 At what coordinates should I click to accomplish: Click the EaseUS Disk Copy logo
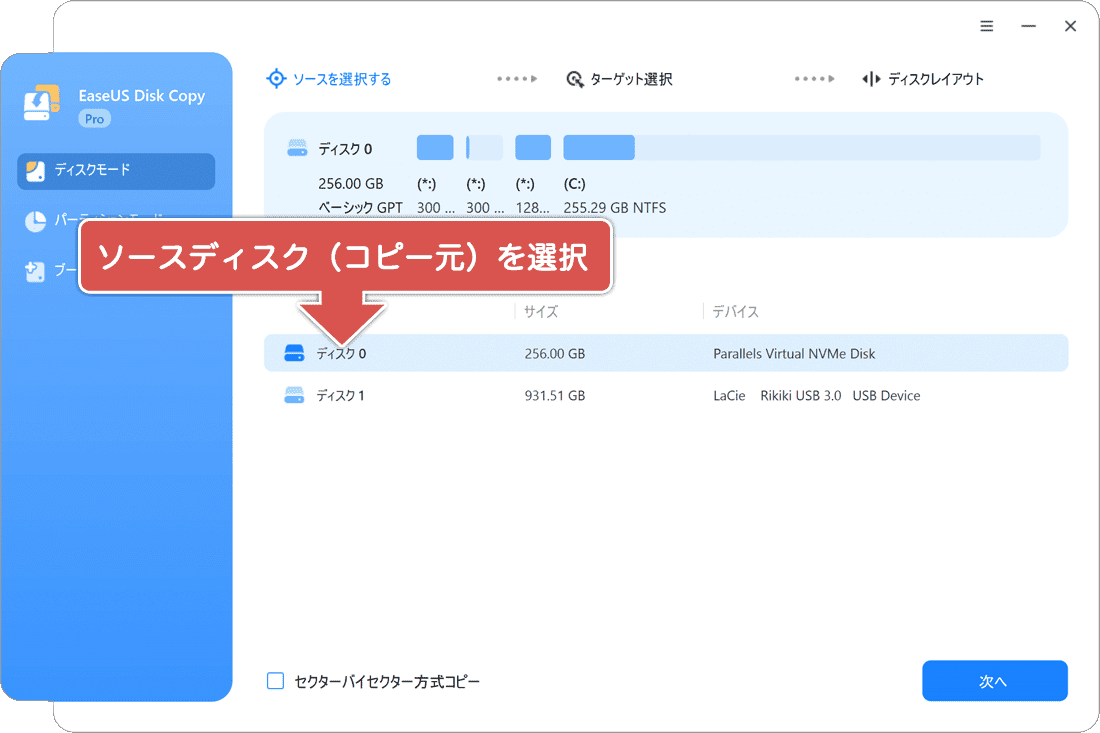(x=40, y=104)
